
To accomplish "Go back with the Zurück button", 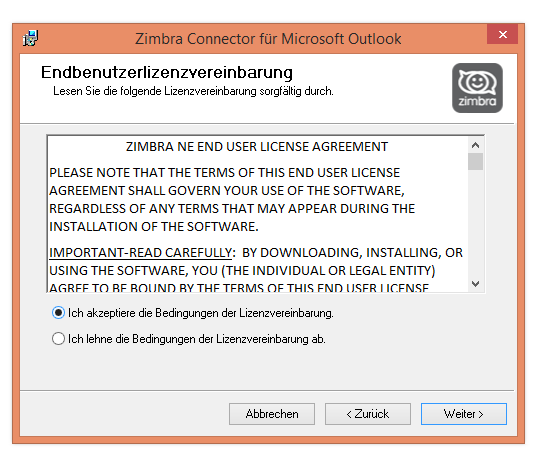I will [368, 414].
